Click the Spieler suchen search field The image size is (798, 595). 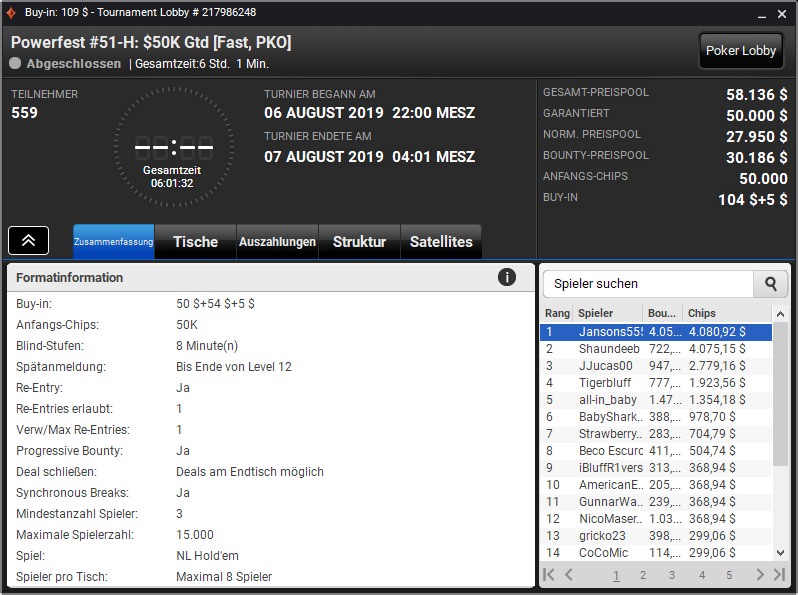[648, 284]
